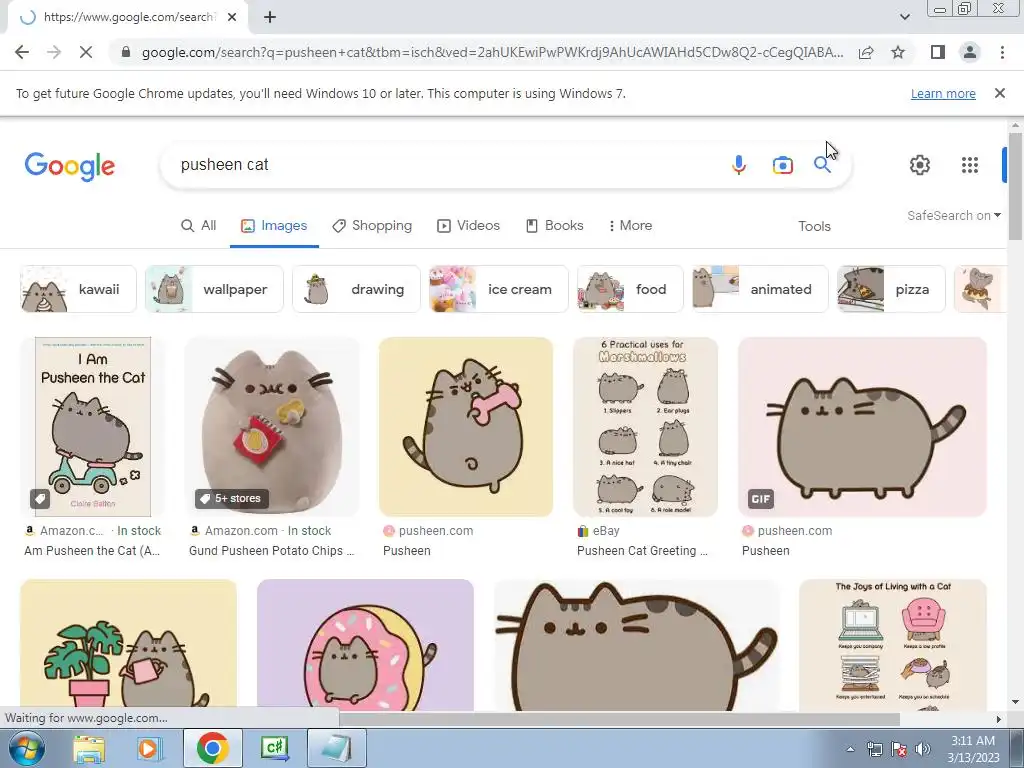Open the Books tab
Viewport: 1024px width, 768px height.
pyautogui.click(x=554, y=225)
